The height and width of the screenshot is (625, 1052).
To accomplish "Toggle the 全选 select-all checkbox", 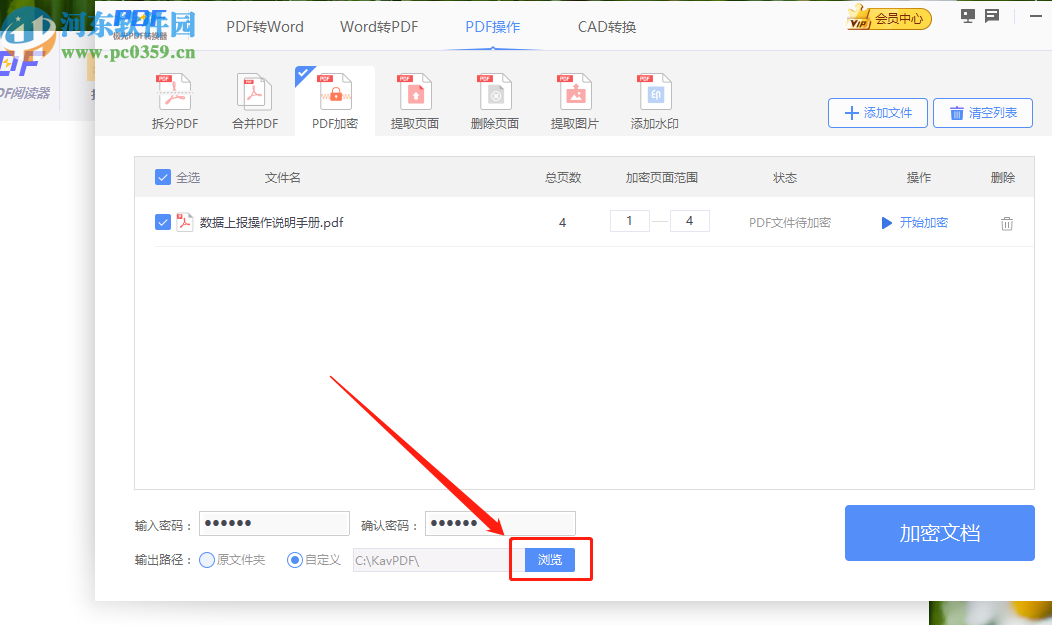I will click(162, 177).
